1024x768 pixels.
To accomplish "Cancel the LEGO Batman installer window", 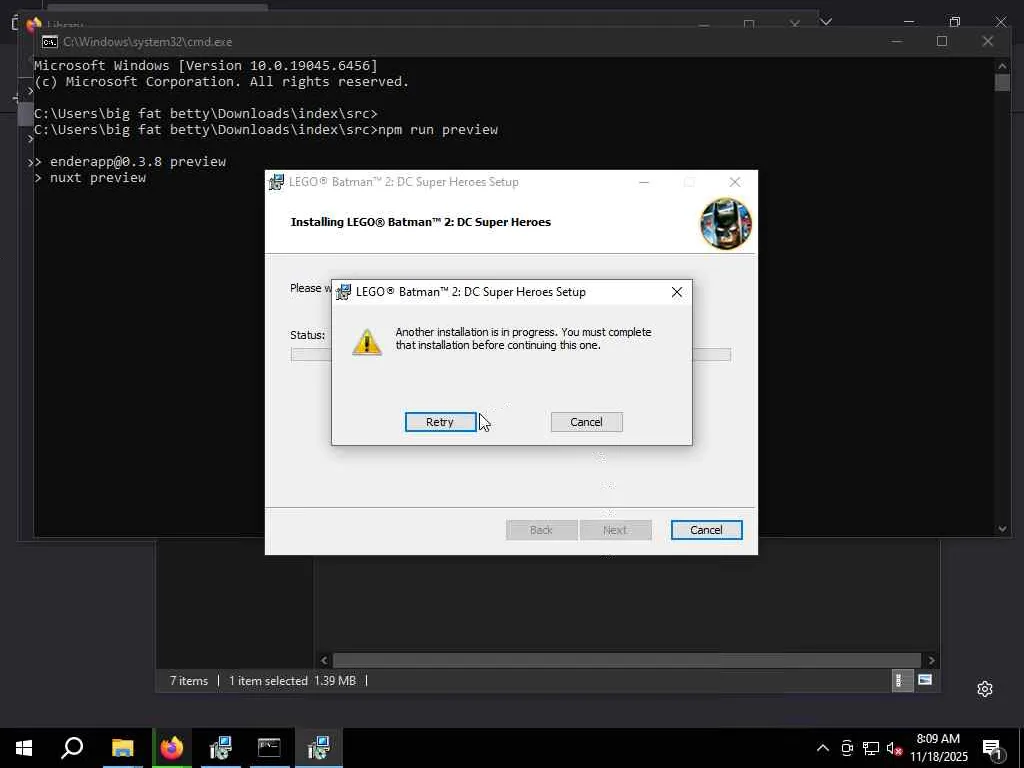I will pyautogui.click(x=706, y=530).
